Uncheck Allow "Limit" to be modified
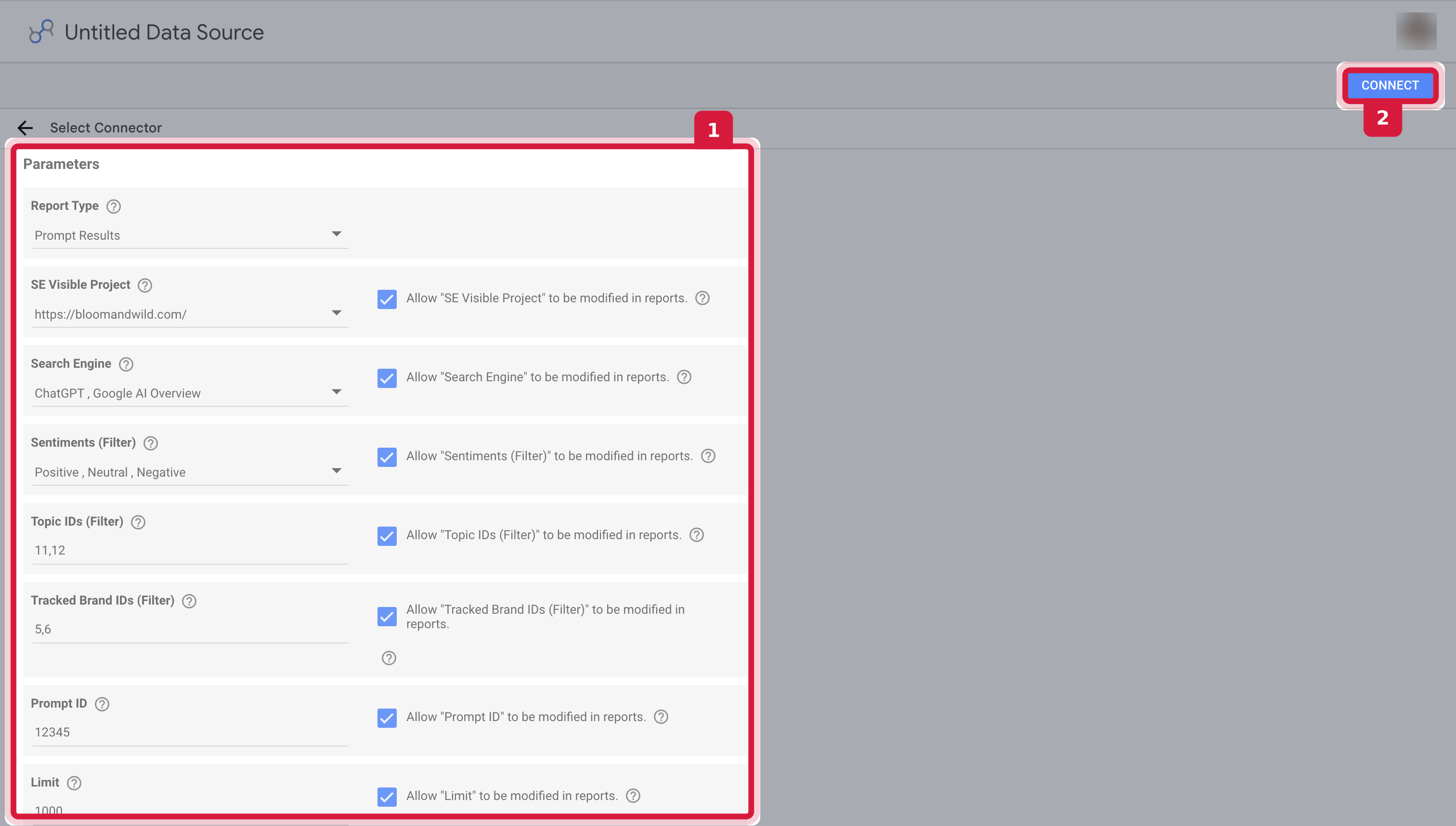 387,797
